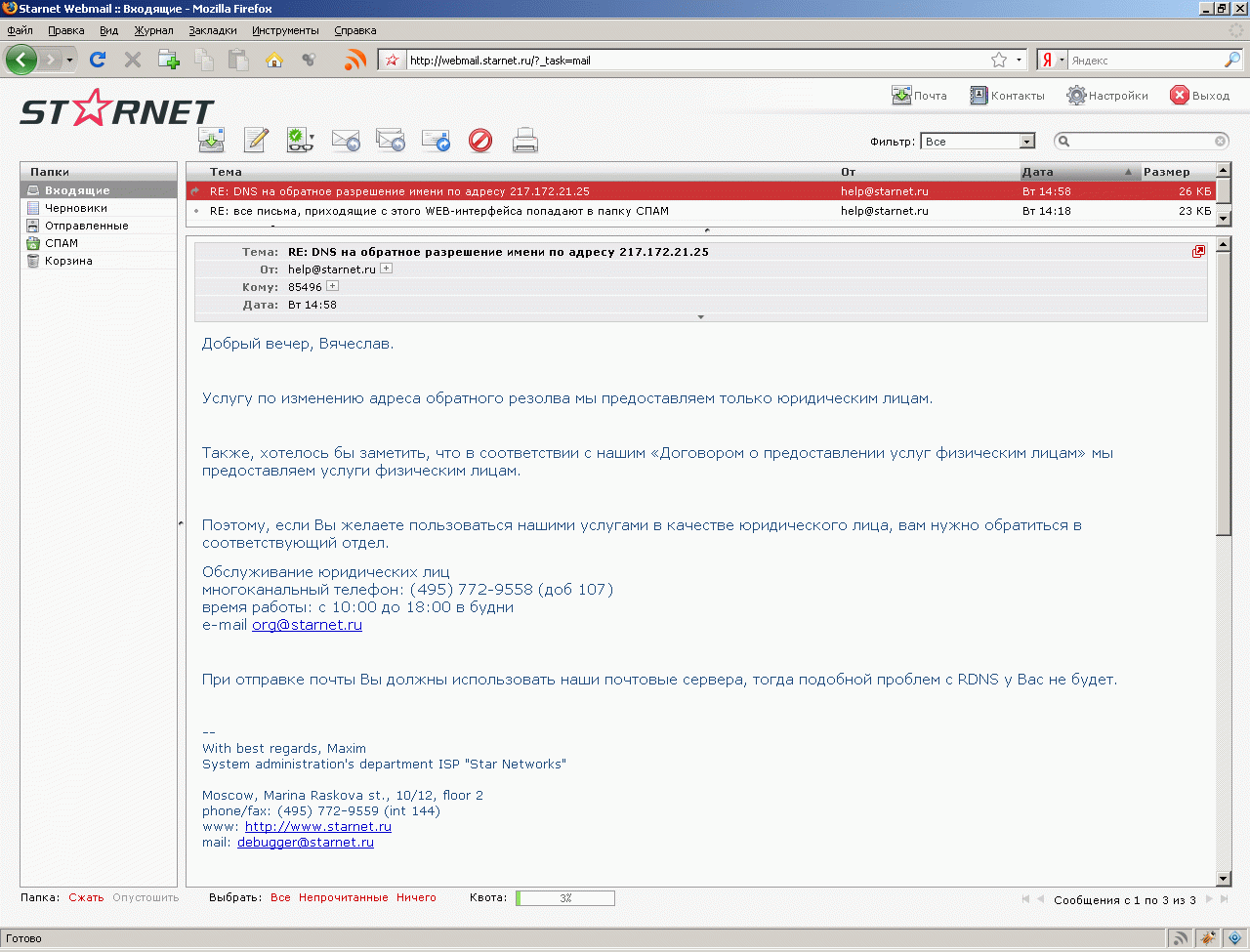Image resolution: width=1250 pixels, height=952 pixels.
Task: Select Непрочитанные messages link
Action: click(344, 897)
